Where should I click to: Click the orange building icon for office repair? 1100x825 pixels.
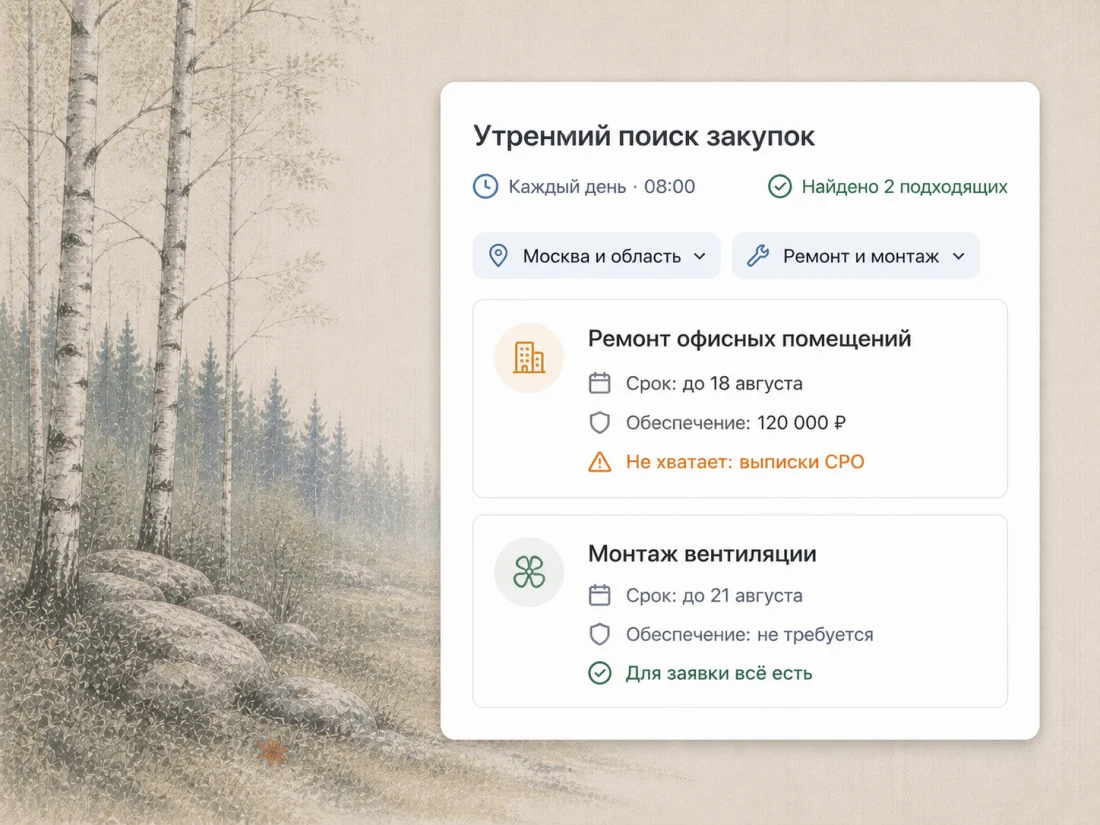point(529,357)
